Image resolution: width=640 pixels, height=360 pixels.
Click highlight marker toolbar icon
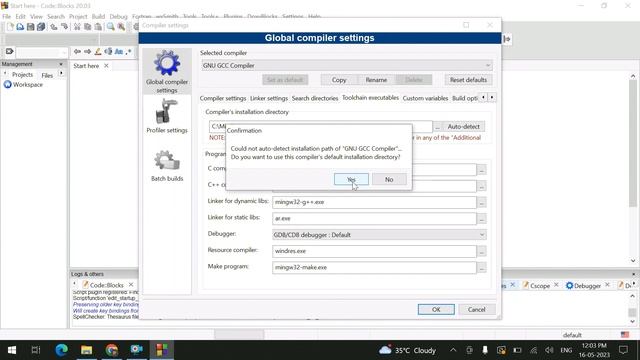(x=98, y=52)
